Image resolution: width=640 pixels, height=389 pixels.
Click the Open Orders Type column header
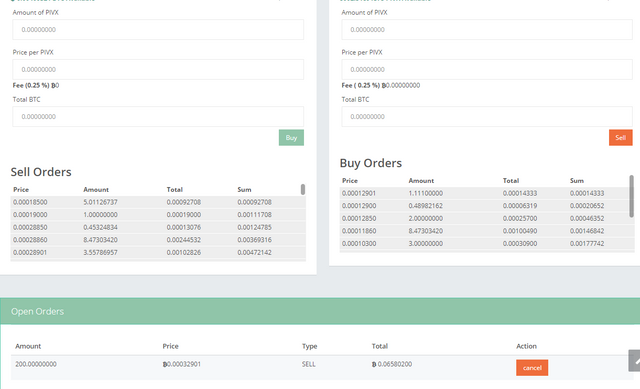[x=309, y=346]
